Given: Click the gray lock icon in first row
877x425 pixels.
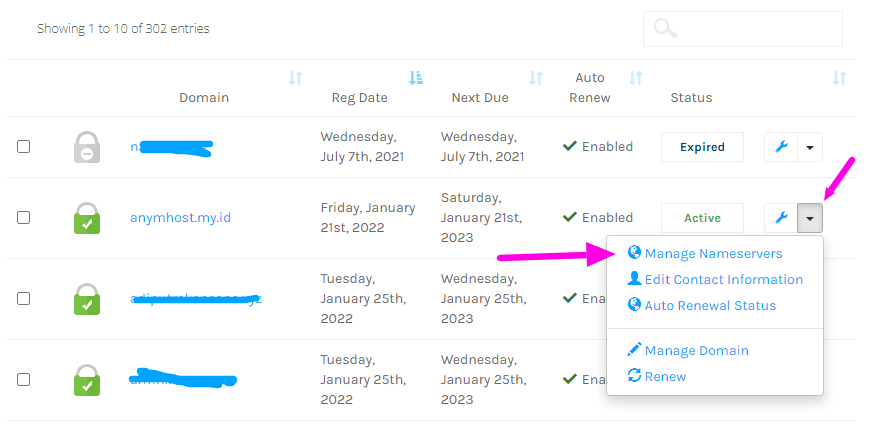Looking at the screenshot, I should click(x=87, y=147).
